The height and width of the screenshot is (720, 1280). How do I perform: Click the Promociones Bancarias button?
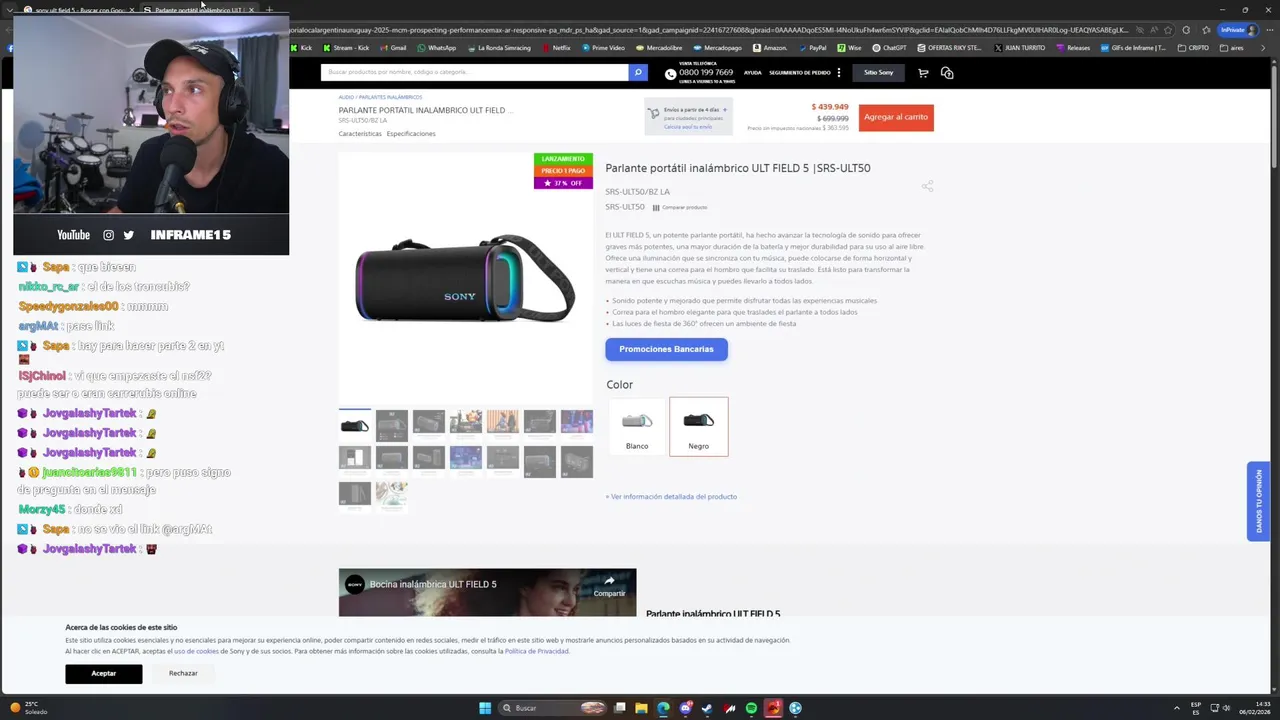click(x=666, y=349)
